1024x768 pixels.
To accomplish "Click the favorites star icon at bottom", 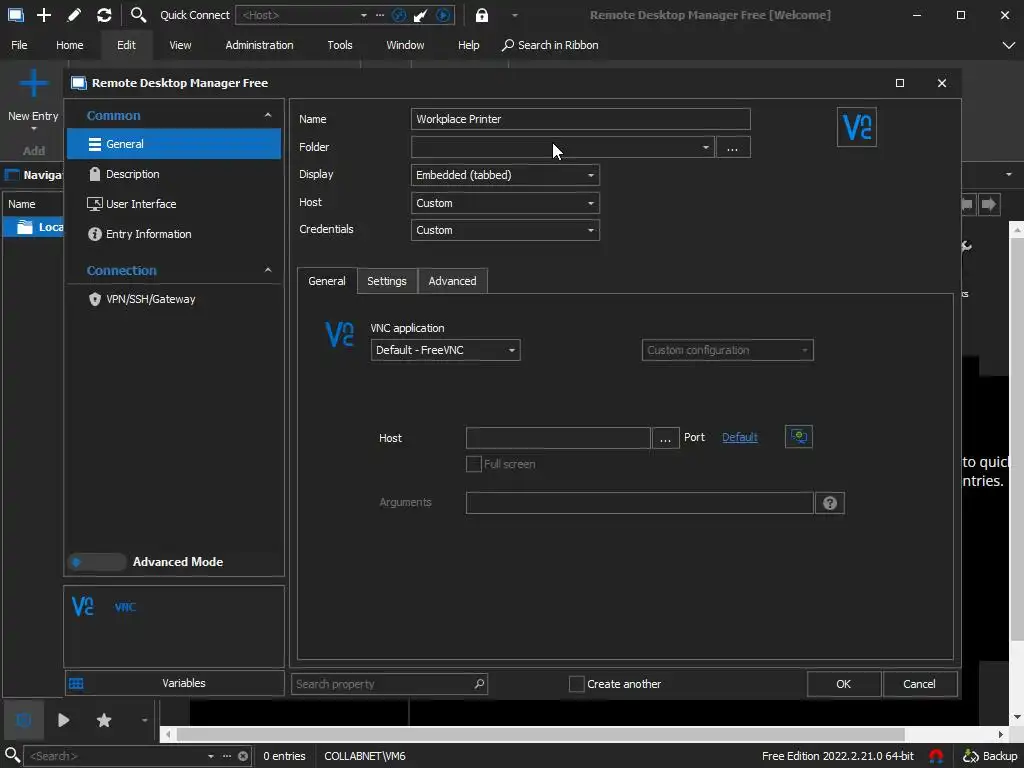I will [104, 720].
